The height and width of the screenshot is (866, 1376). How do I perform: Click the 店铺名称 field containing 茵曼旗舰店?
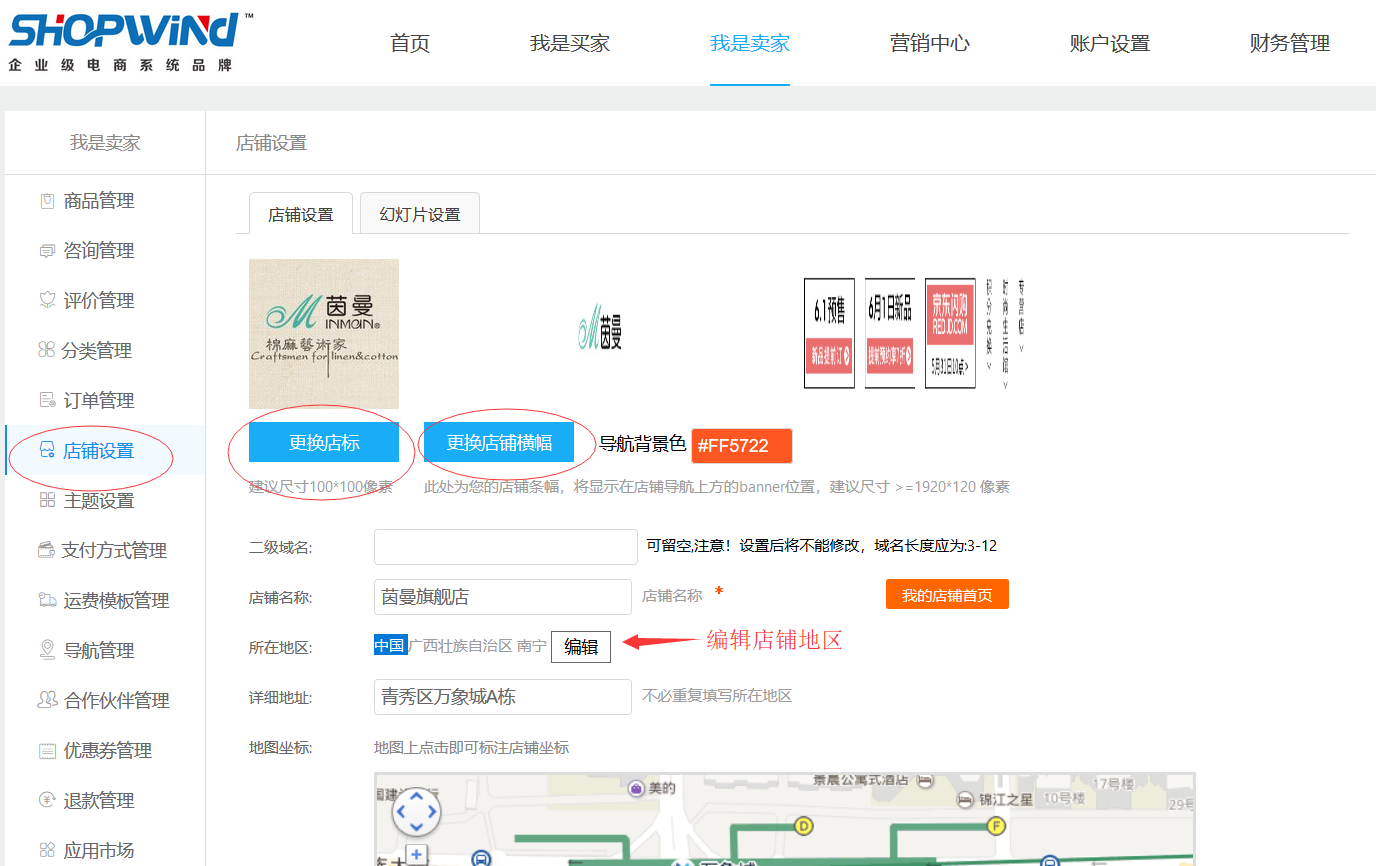coord(503,597)
